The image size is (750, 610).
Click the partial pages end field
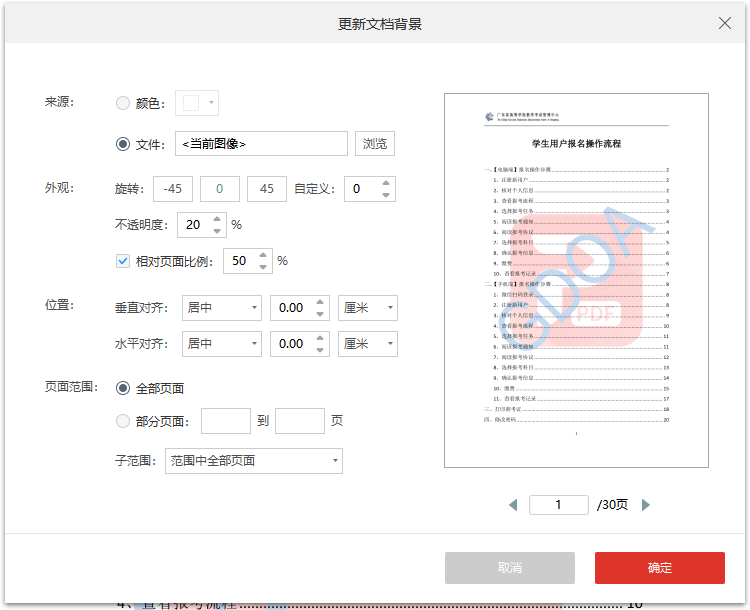(300, 421)
